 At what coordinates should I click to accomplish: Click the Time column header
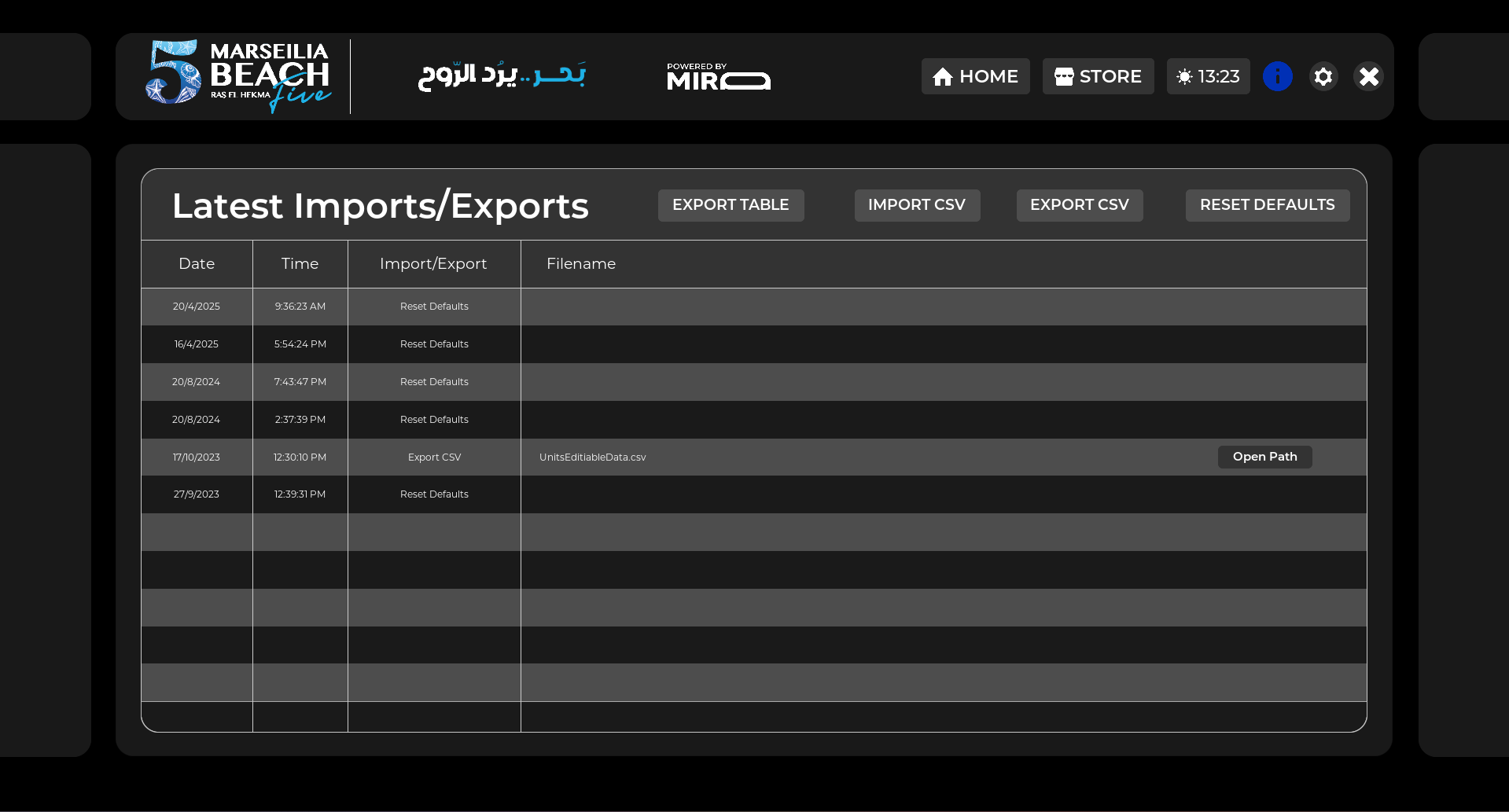300,264
